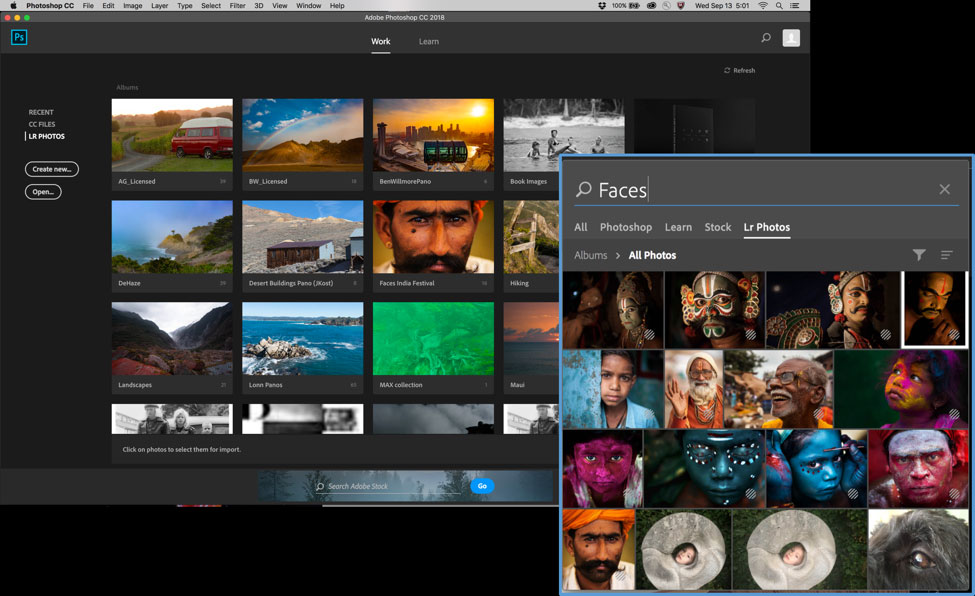Image resolution: width=975 pixels, height=596 pixels.
Task: Open the Hiking album thumbnail
Action: click(x=531, y=237)
